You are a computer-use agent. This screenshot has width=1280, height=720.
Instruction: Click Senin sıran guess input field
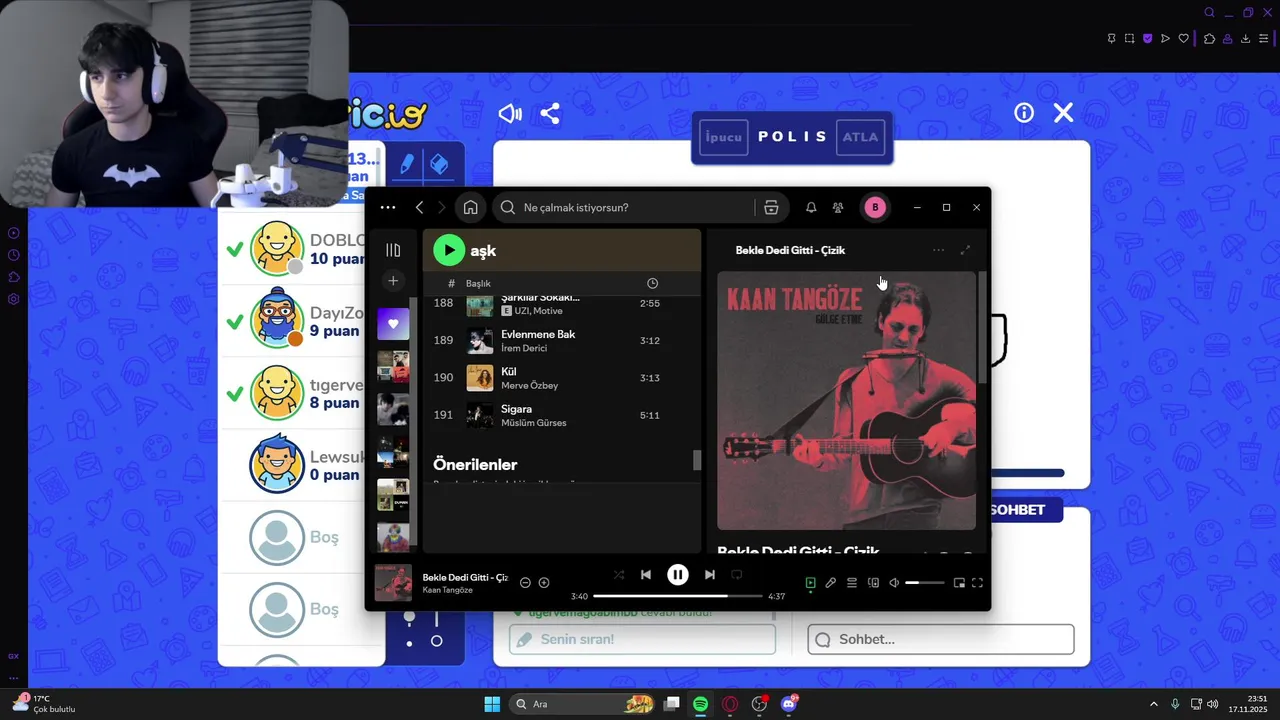click(643, 639)
